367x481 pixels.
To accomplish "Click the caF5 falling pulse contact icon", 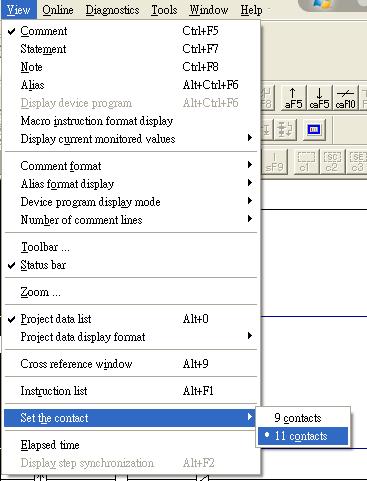I will click(x=319, y=98).
